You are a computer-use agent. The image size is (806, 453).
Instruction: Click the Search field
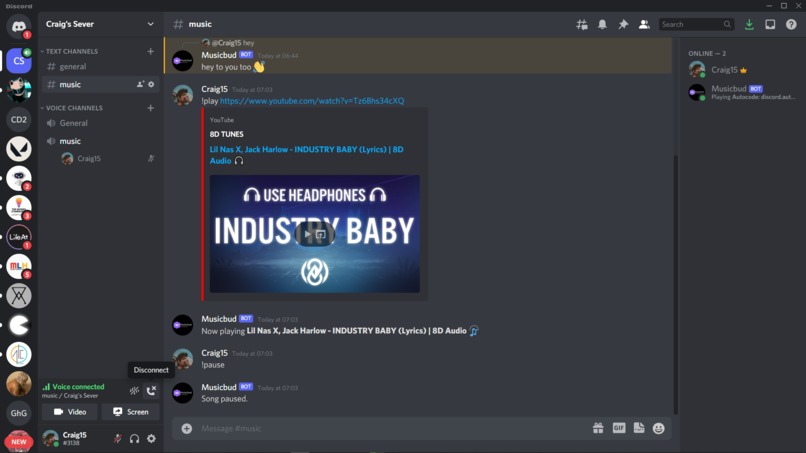(696, 24)
